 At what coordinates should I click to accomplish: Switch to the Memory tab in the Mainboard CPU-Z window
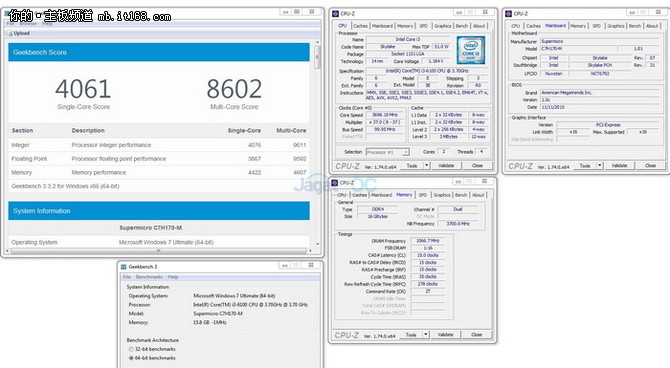pos(578,26)
